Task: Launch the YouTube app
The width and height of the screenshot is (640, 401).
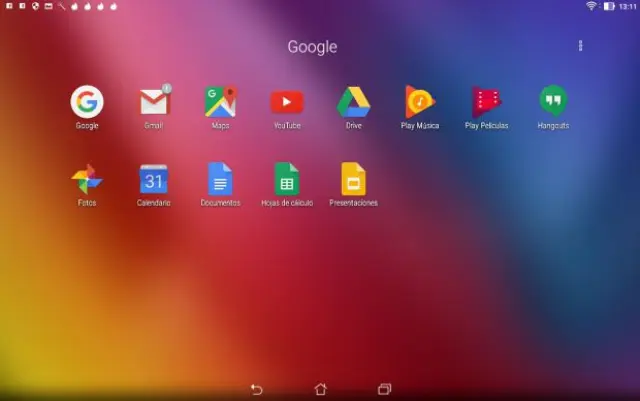Action: tap(287, 101)
